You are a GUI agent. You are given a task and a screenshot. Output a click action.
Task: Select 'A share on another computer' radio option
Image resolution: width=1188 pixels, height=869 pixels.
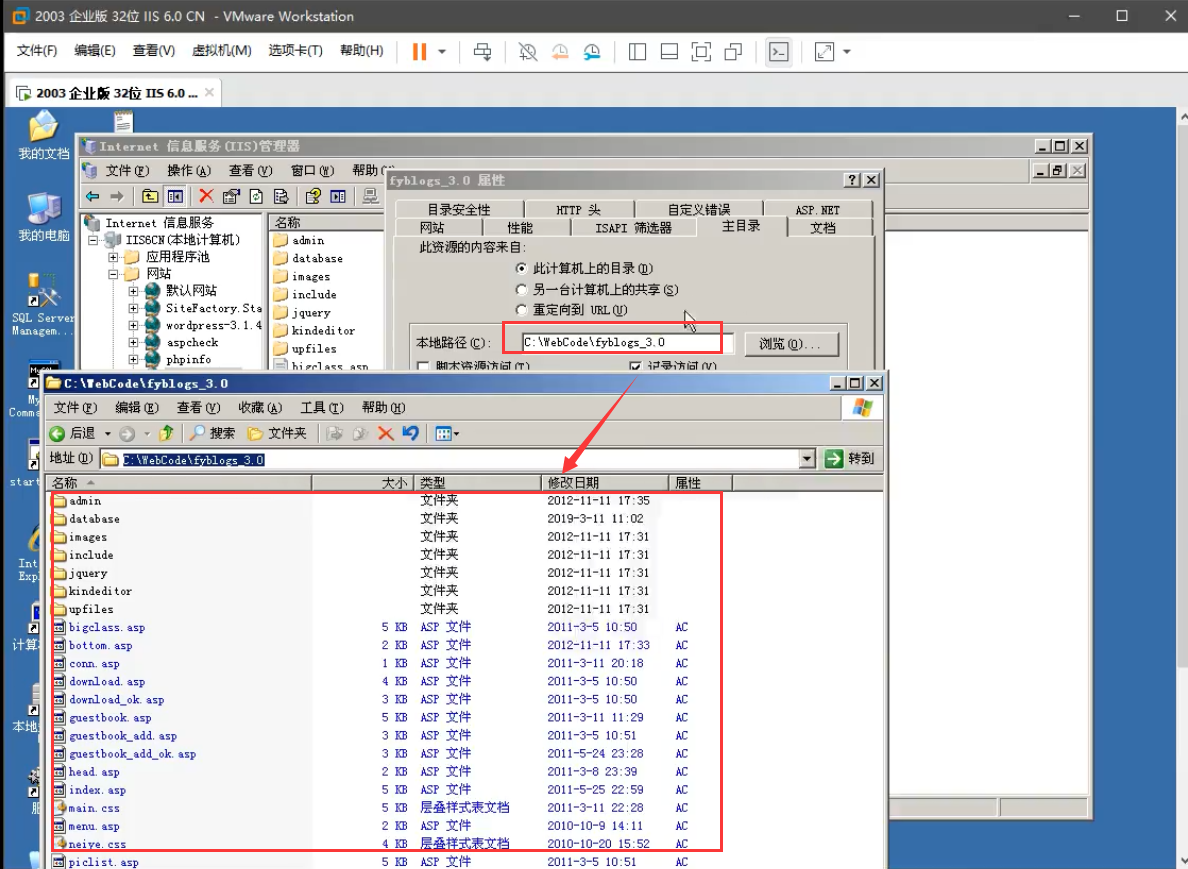pos(521,290)
